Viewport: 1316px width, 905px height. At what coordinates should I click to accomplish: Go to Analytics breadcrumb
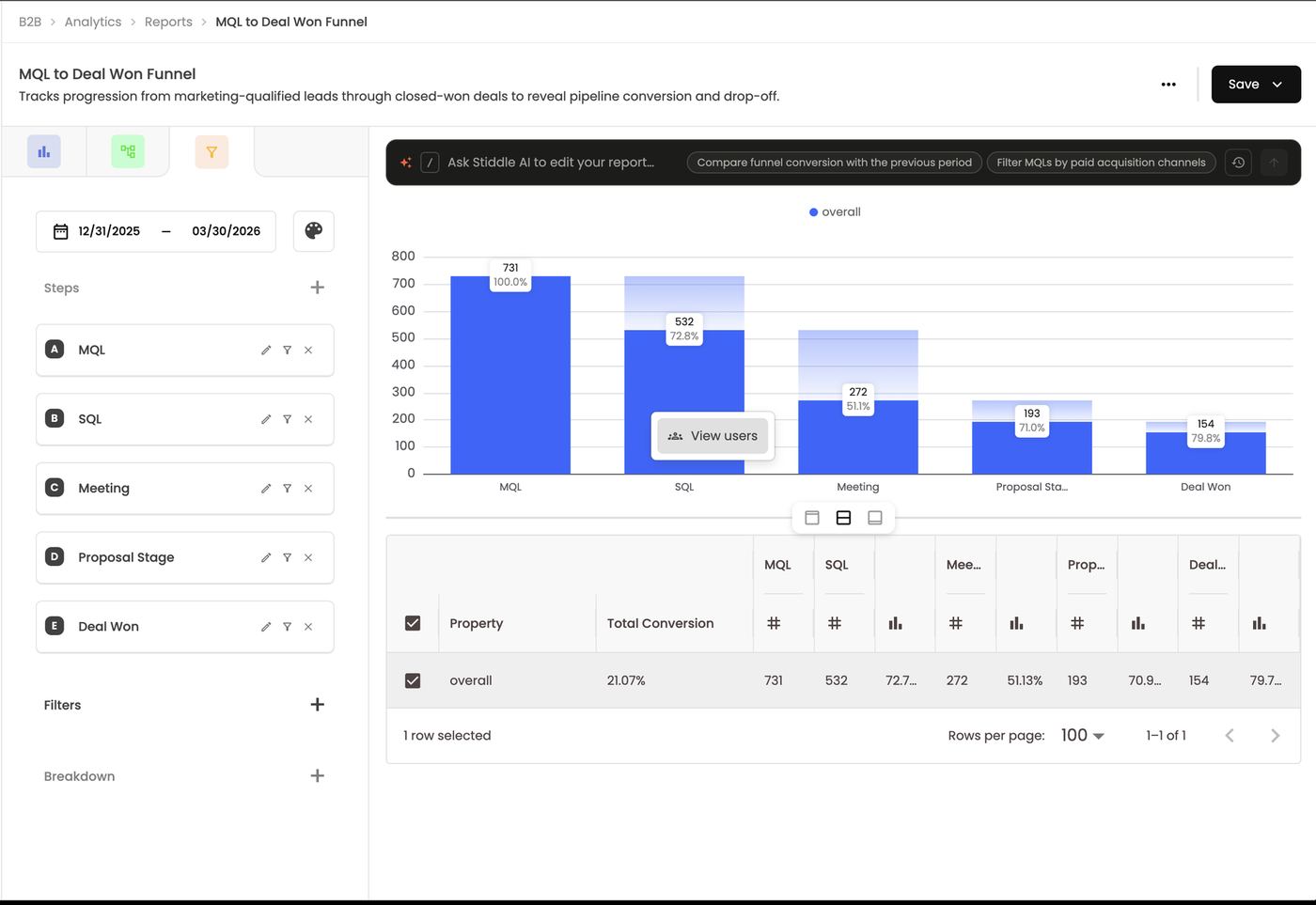click(93, 22)
